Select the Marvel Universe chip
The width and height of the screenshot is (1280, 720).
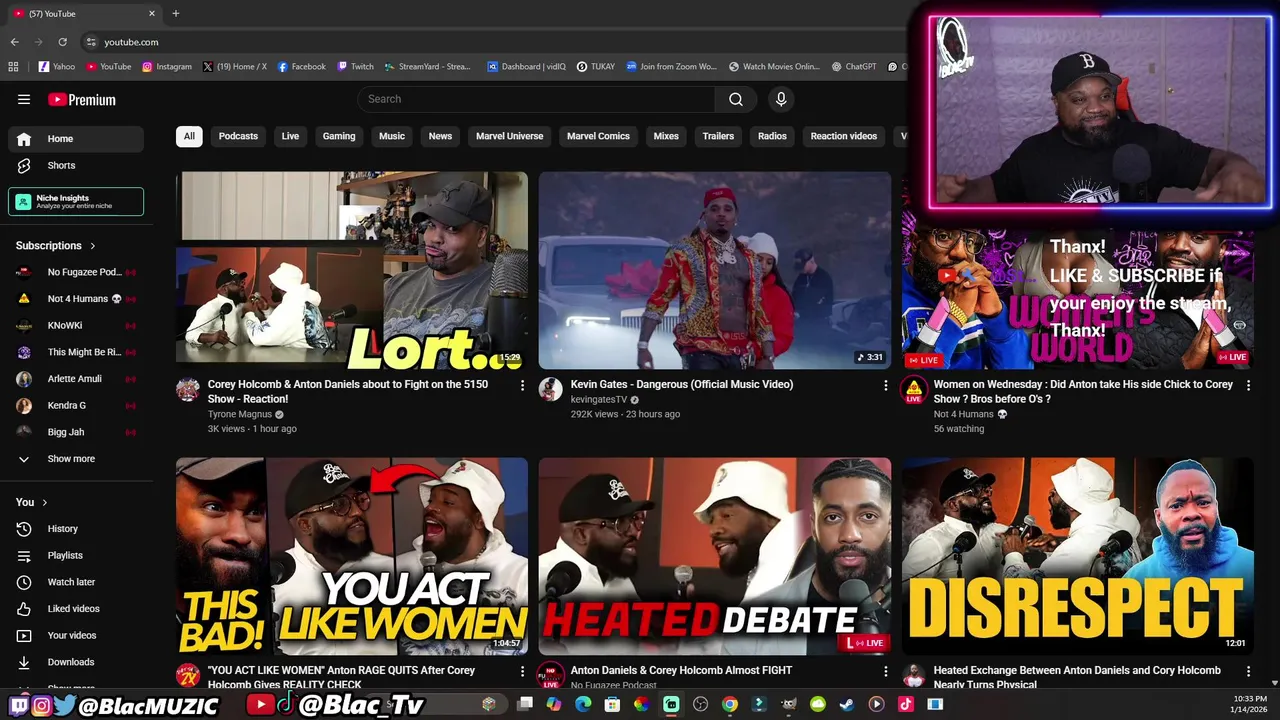(x=509, y=136)
